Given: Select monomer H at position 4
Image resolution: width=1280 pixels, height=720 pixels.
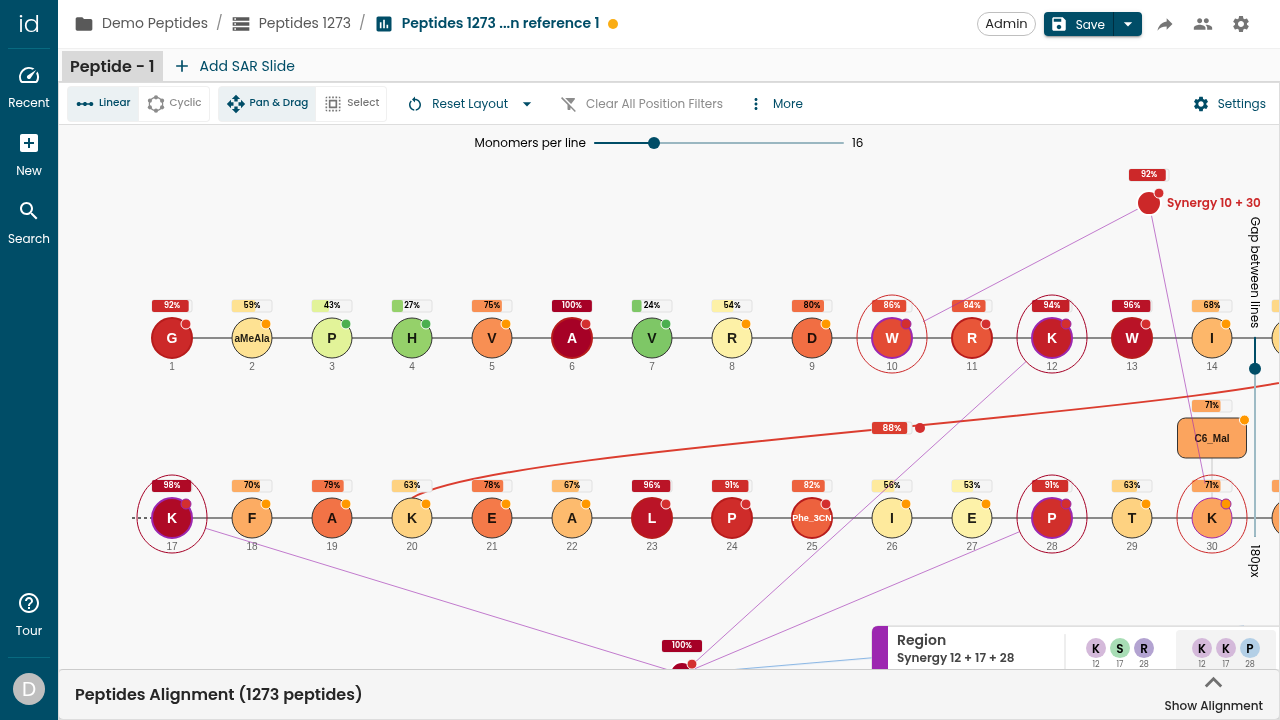Looking at the screenshot, I should tap(412, 338).
